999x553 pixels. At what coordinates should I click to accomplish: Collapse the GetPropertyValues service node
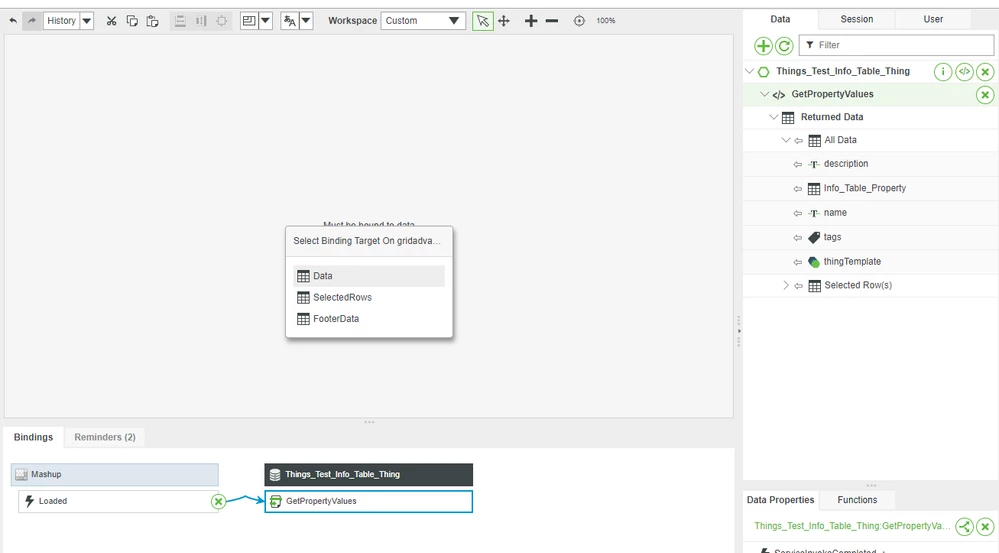(x=765, y=94)
